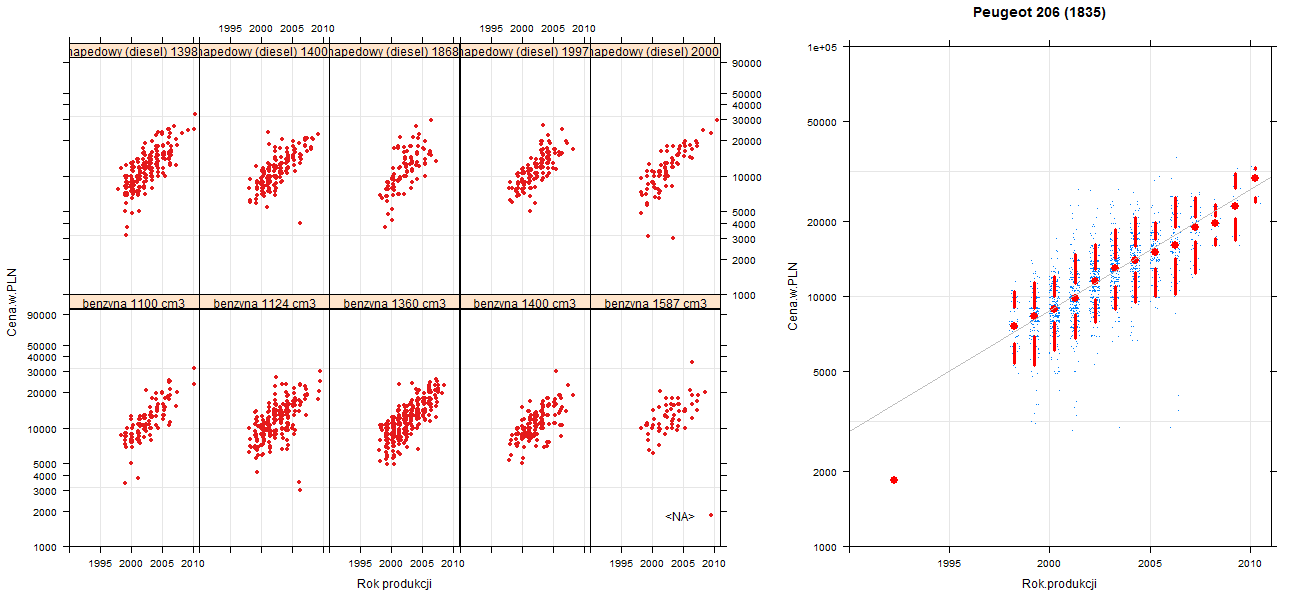
Task: Click the isolated red outlier point before 1995 in Peugeot 206 chart
Action: [893, 480]
